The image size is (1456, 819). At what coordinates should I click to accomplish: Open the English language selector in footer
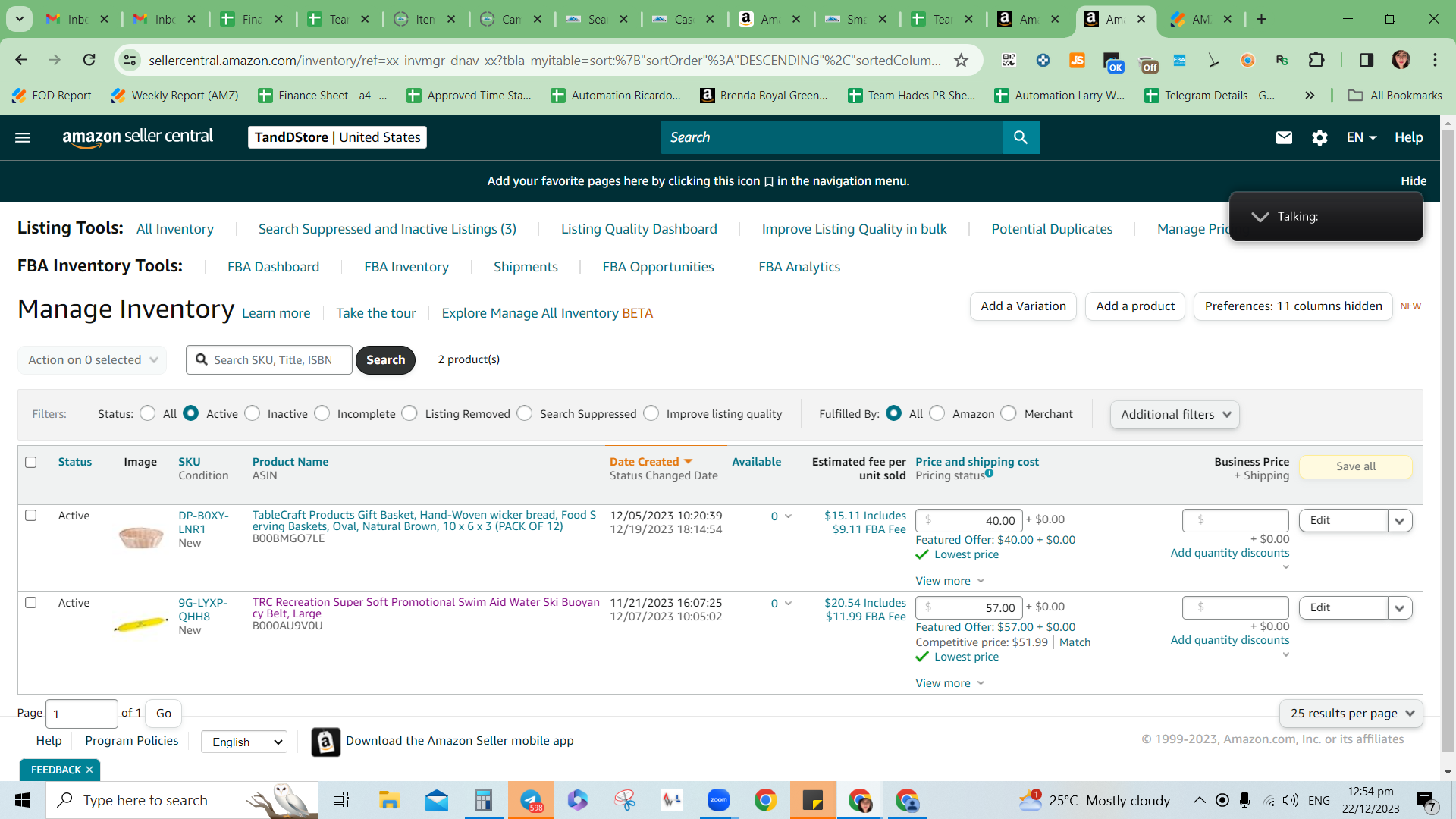coord(244,742)
